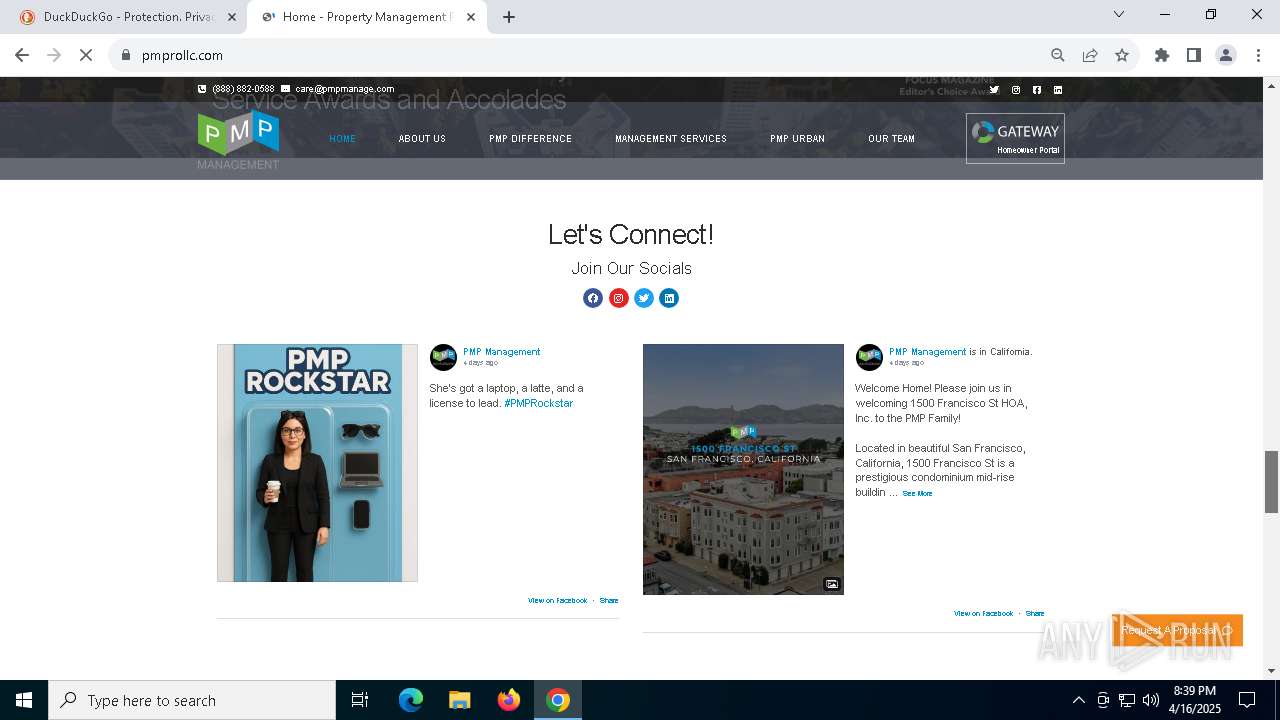Open the 1500 Francisco St post image
The image size is (1280, 720).
click(743, 469)
